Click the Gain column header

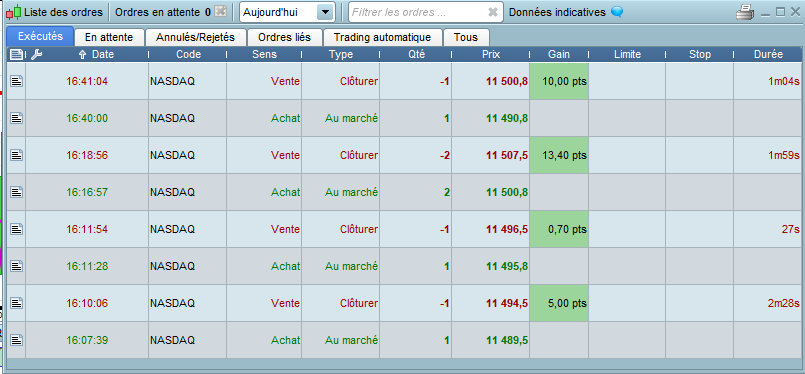(559, 54)
